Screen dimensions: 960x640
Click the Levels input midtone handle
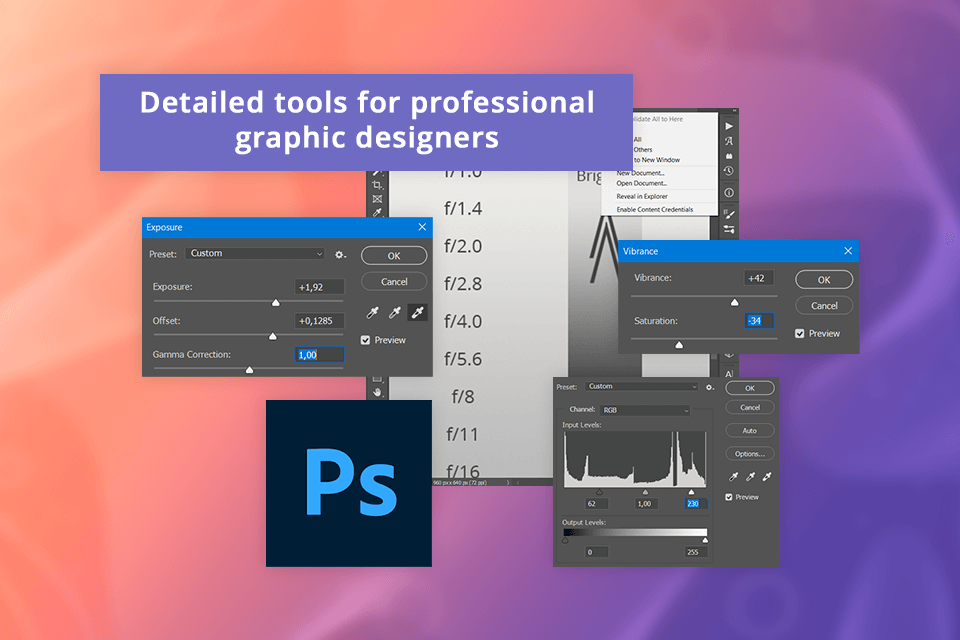pos(645,492)
